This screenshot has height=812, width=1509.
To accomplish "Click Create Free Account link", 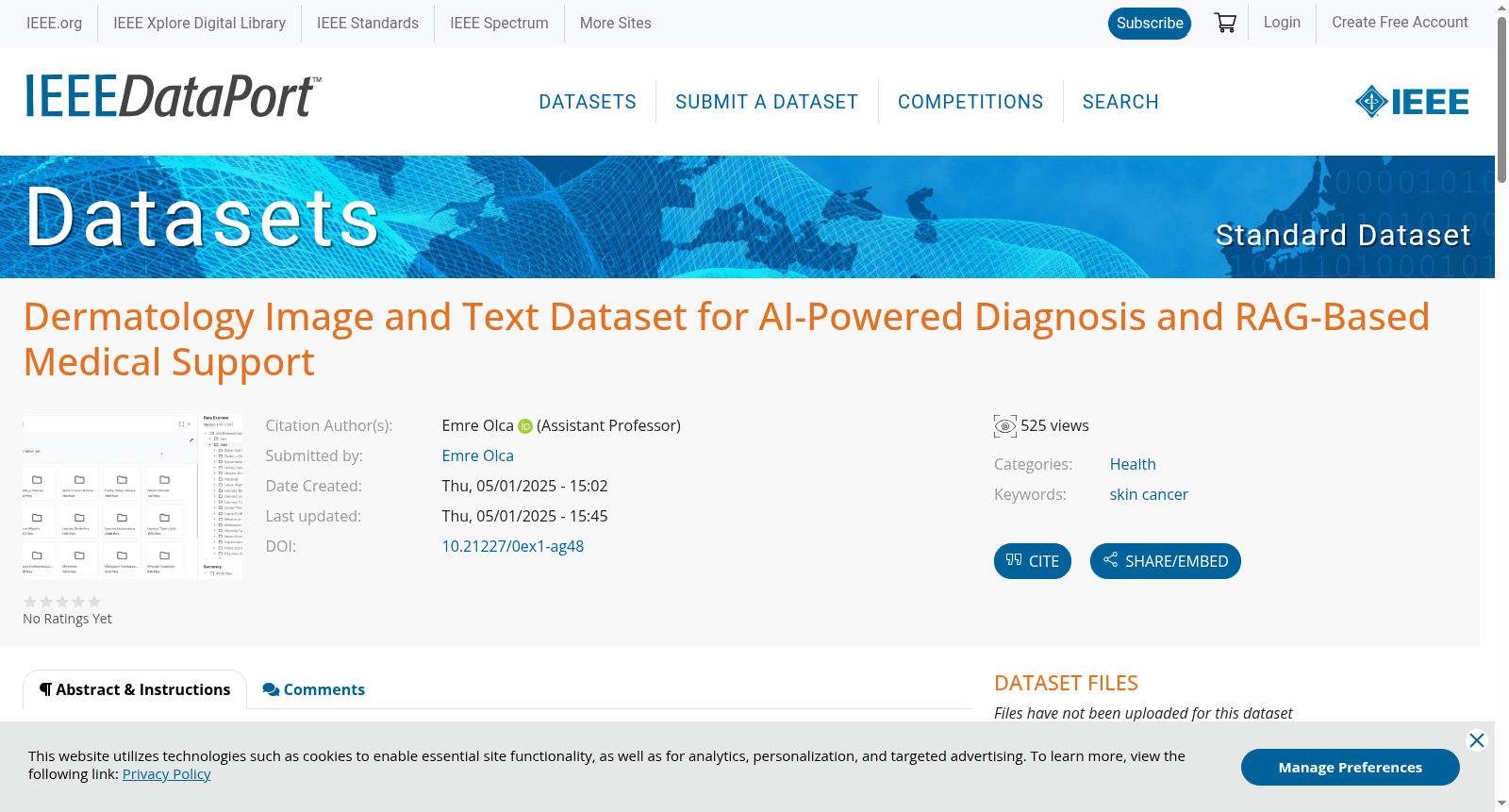I will point(1400,22).
